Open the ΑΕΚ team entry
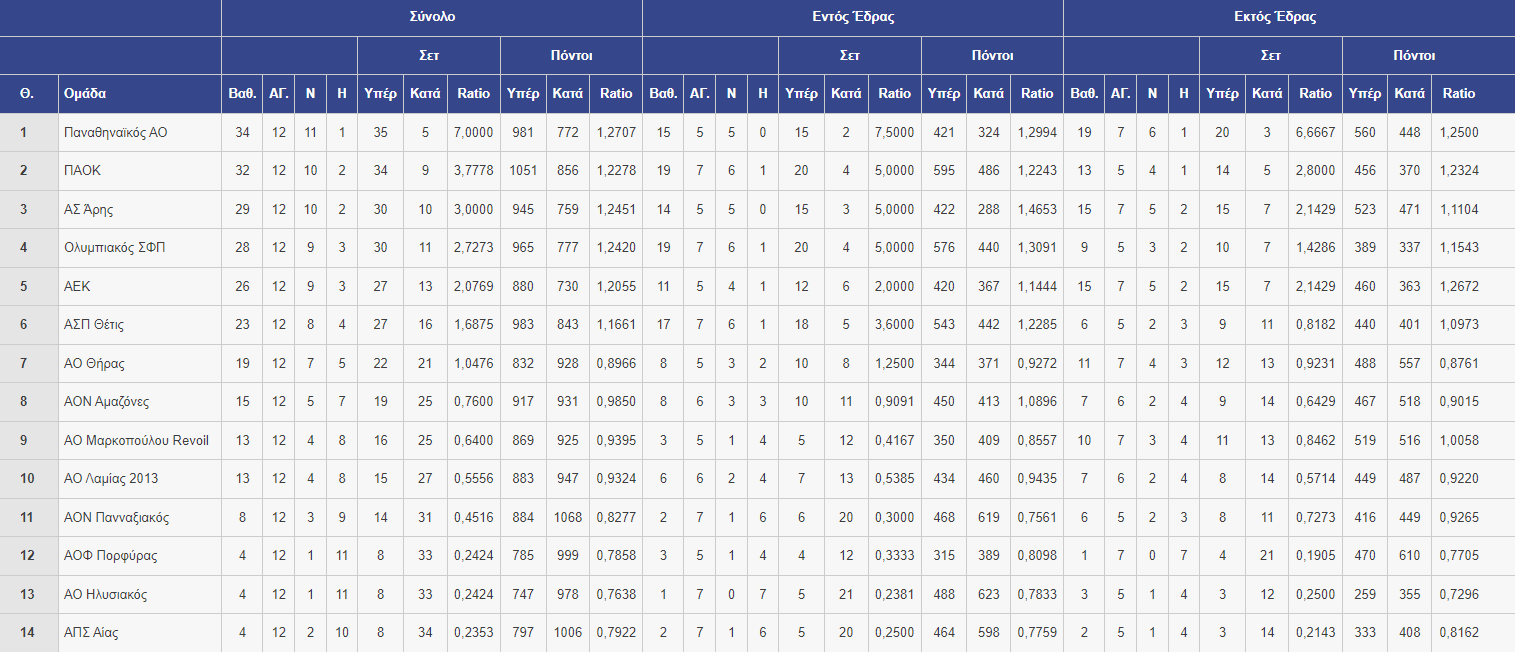 77,286
